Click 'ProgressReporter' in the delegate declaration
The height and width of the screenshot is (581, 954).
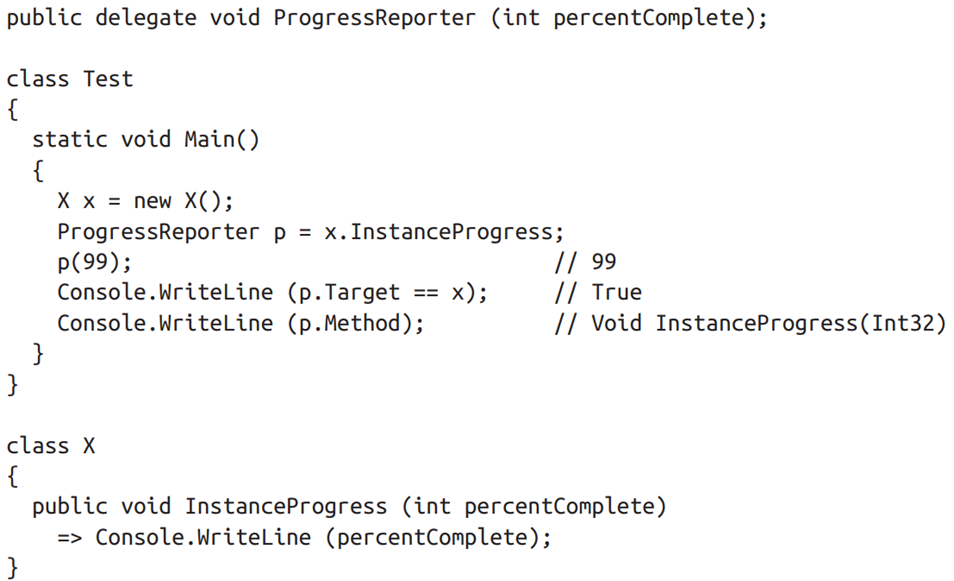pos(374,19)
